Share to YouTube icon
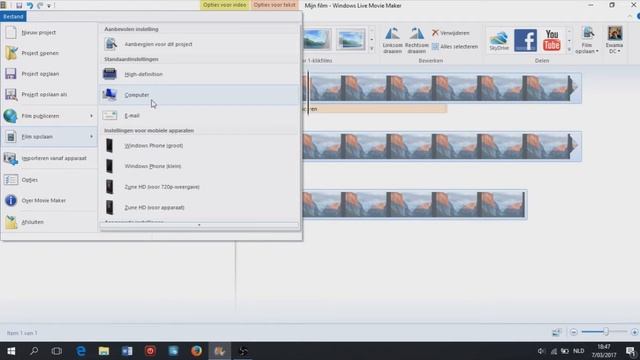Screen dimensions: 640x360 click(552, 40)
